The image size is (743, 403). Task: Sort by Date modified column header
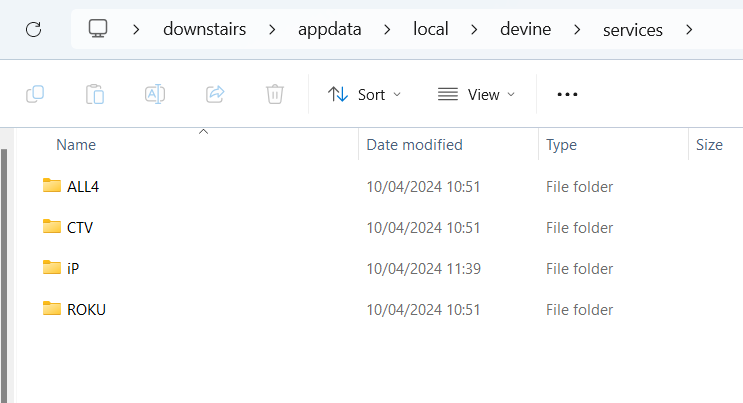[x=414, y=145]
